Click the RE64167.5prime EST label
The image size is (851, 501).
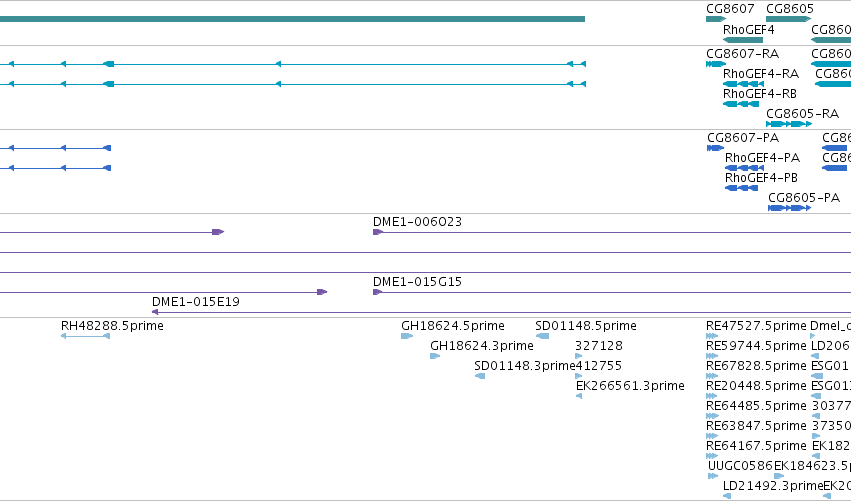pos(757,447)
